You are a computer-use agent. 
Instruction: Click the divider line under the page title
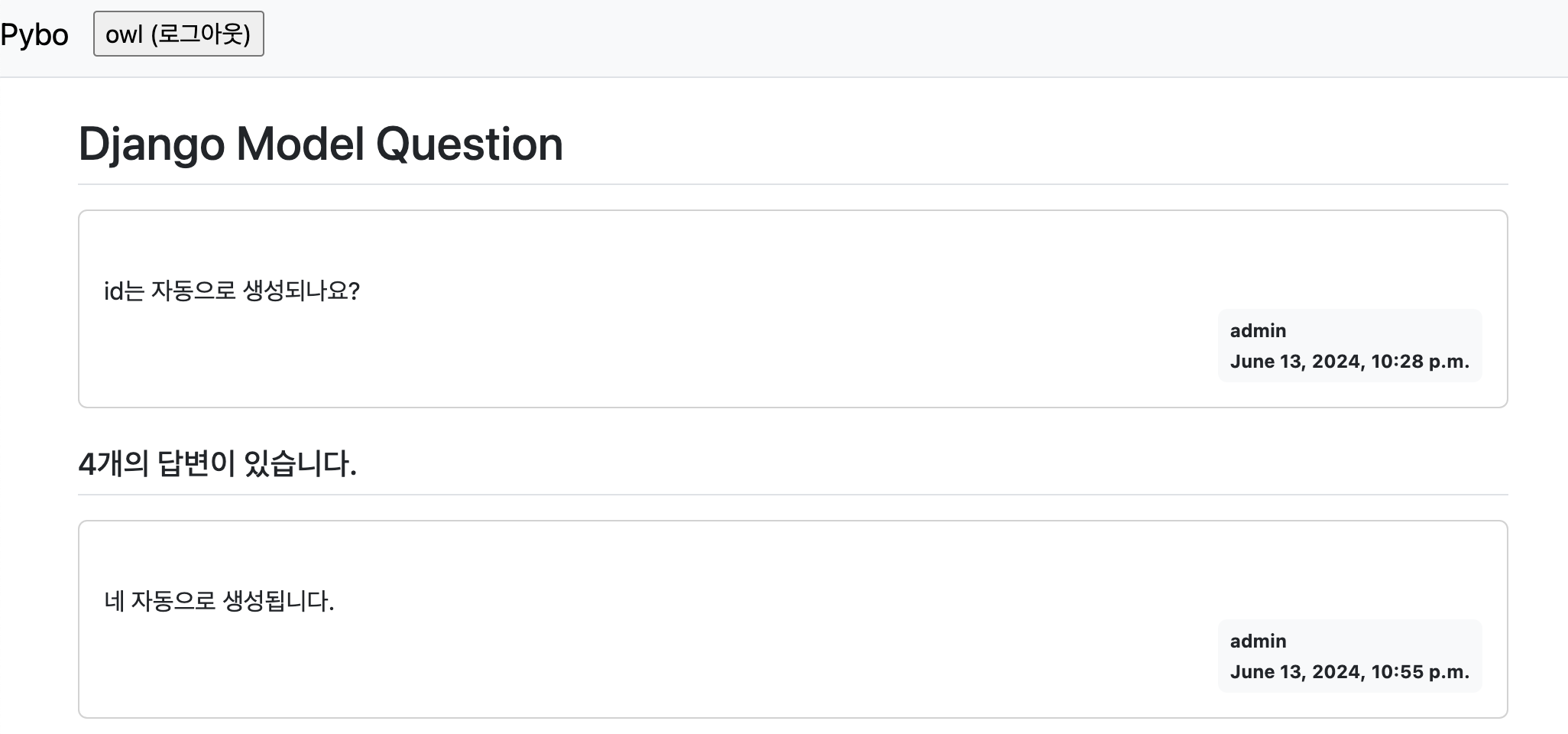(792, 184)
